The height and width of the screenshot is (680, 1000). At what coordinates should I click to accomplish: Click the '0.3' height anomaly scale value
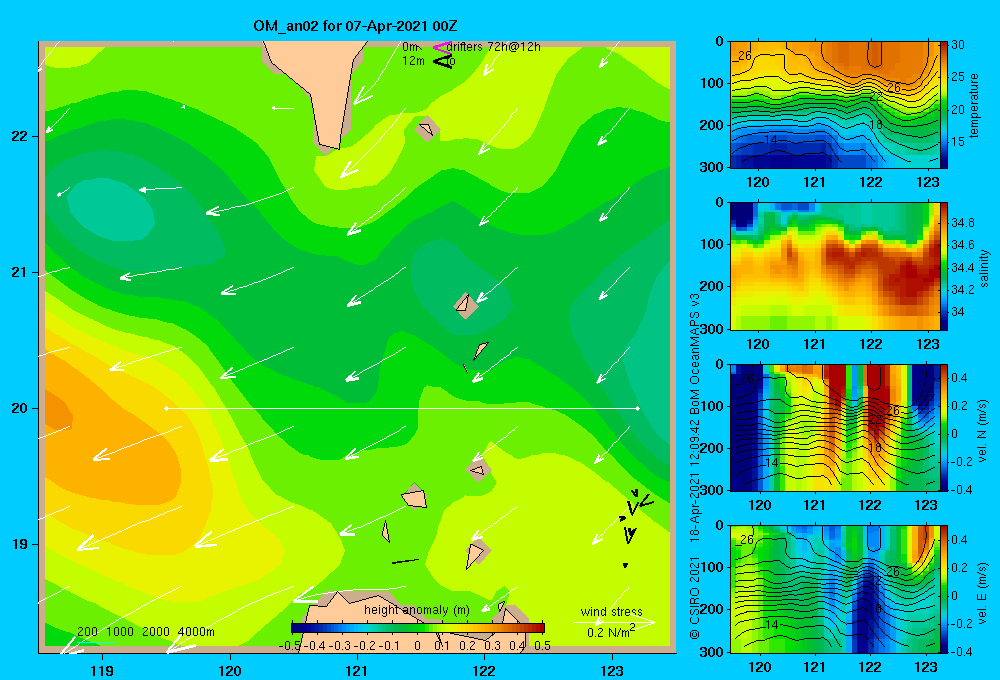click(492, 645)
